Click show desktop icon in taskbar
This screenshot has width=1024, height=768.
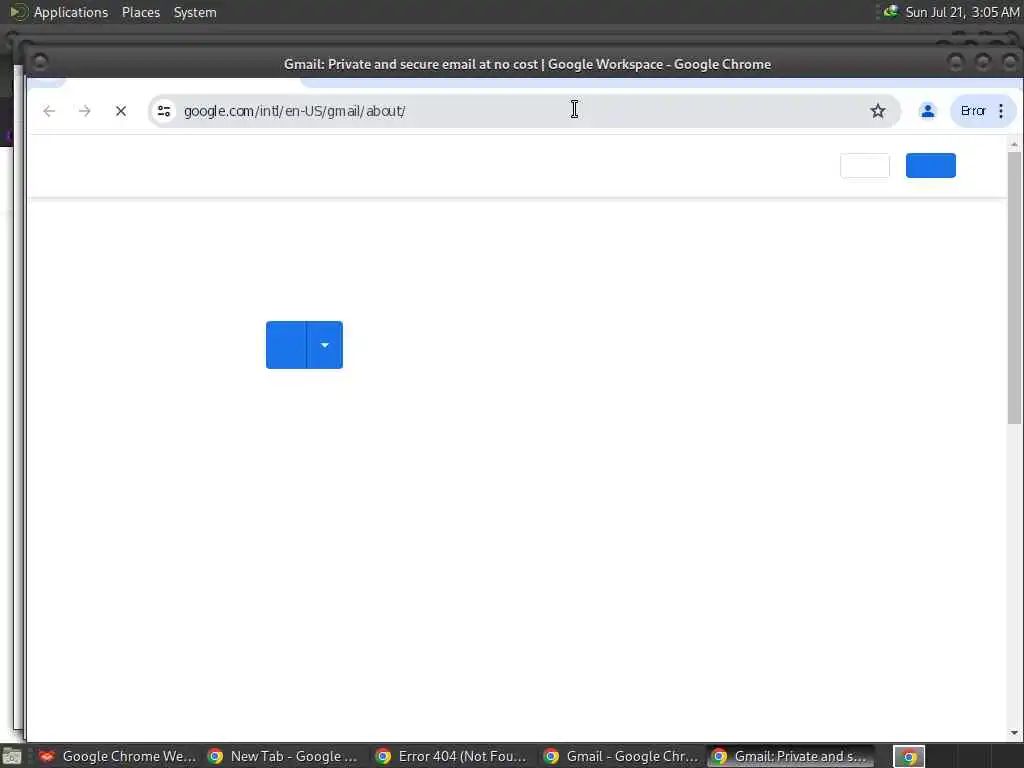point(12,757)
